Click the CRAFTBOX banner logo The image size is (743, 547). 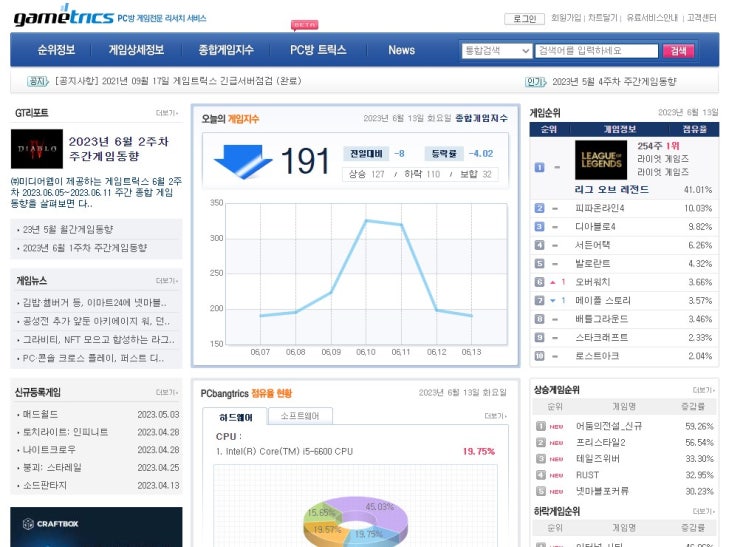pos(51,524)
